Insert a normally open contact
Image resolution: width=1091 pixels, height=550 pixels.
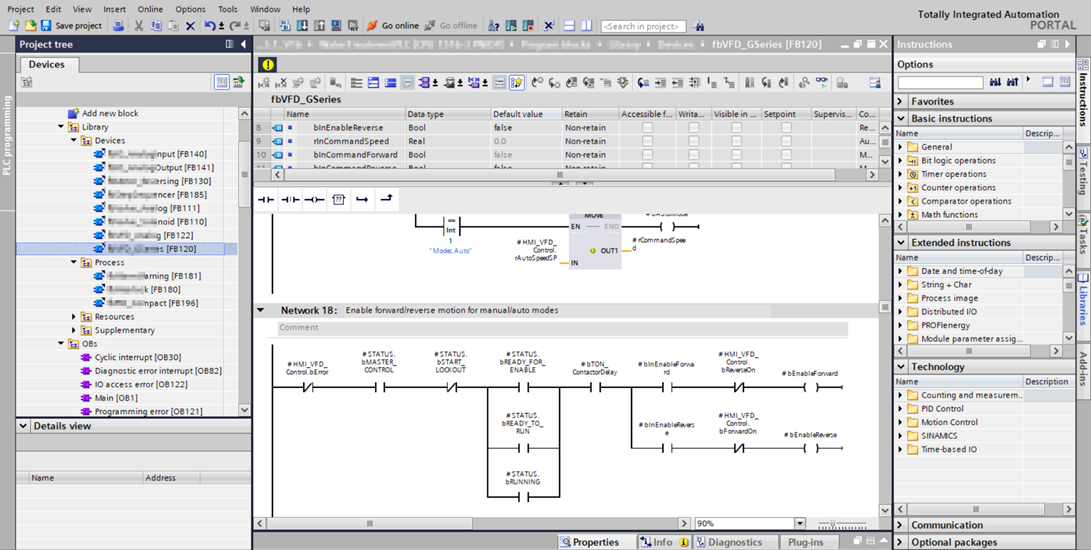(x=266, y=200)
